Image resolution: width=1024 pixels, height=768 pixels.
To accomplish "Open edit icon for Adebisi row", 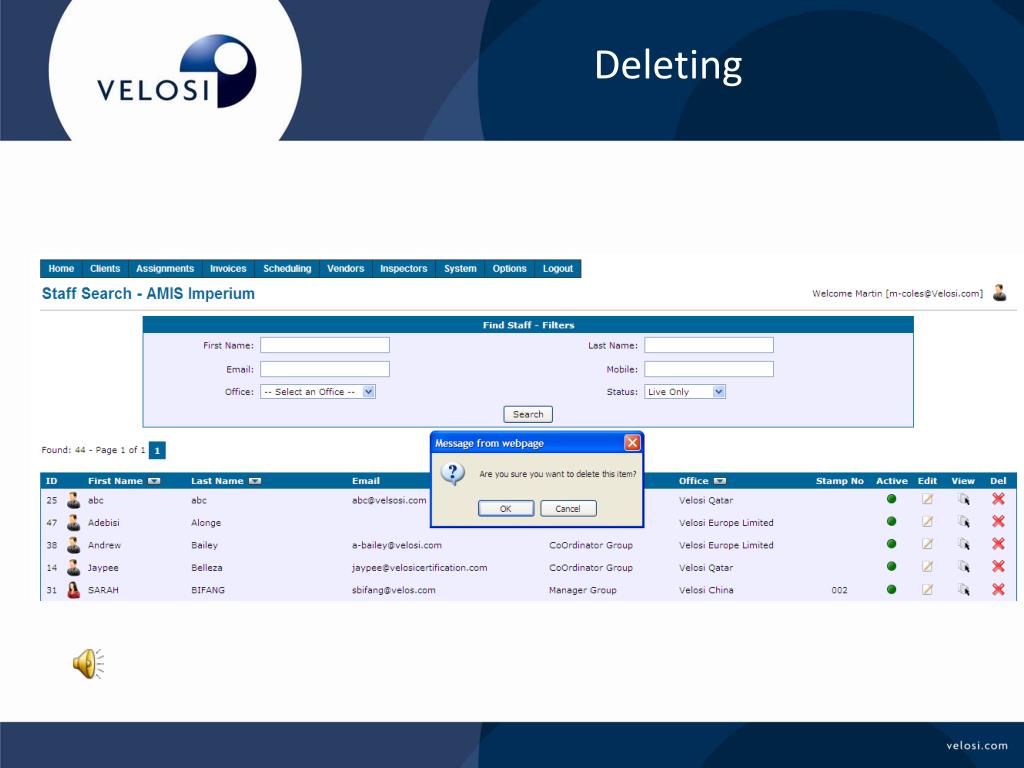I will (927, 522).
